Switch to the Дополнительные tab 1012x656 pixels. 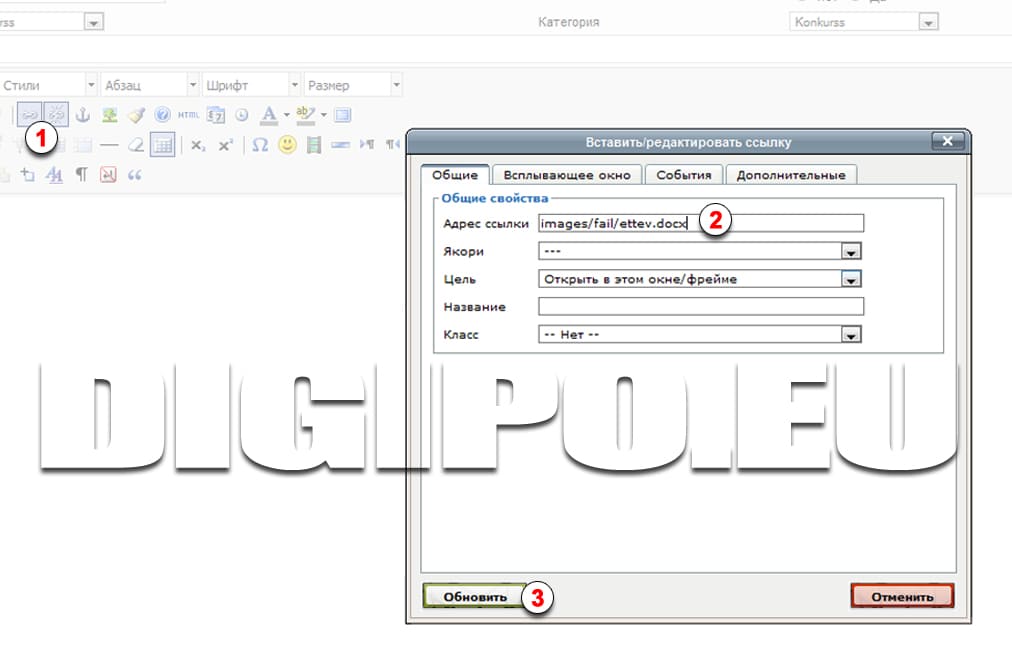790,175
